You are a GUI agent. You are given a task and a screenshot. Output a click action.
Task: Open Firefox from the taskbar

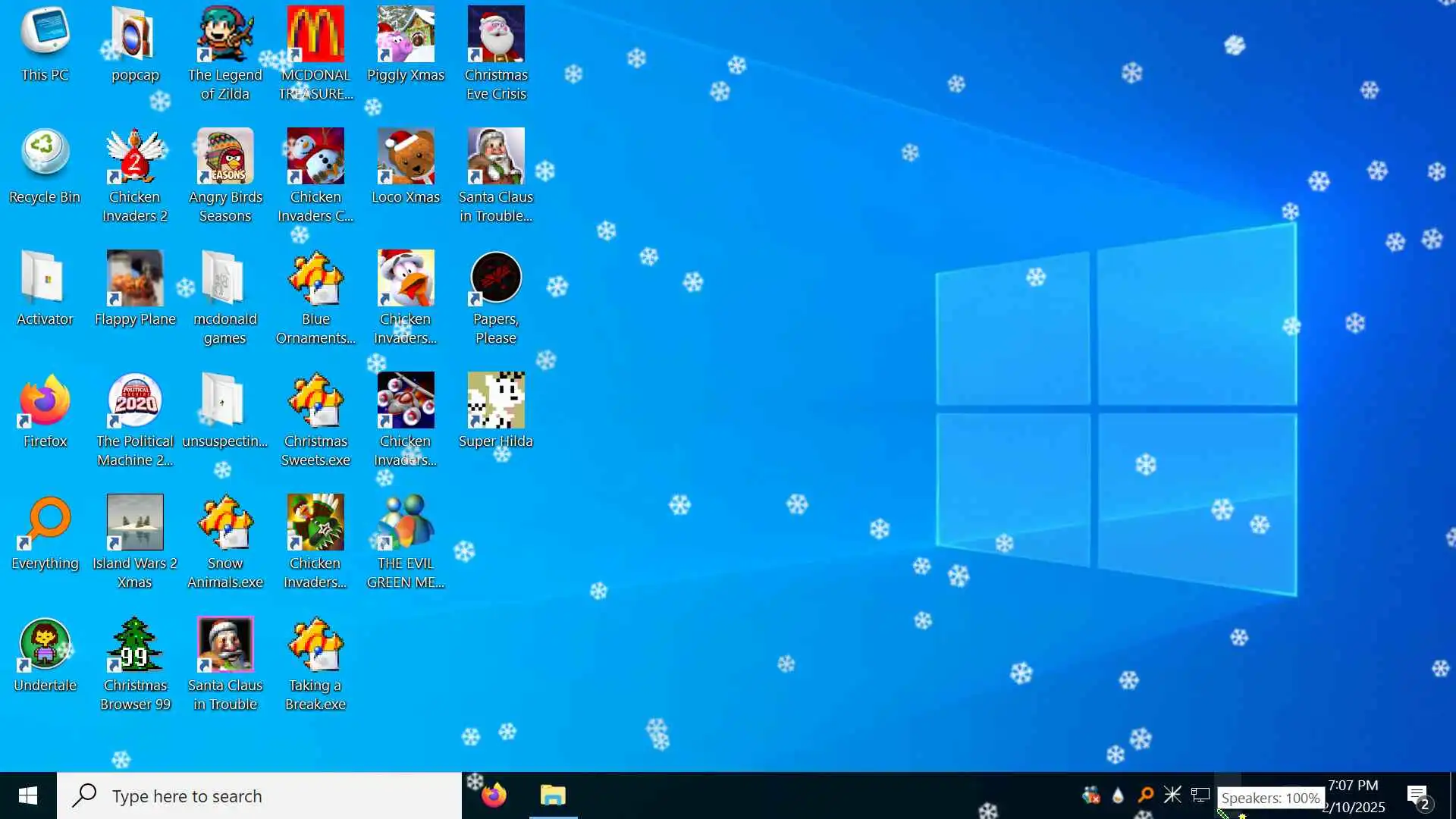(x=494, y=795)
